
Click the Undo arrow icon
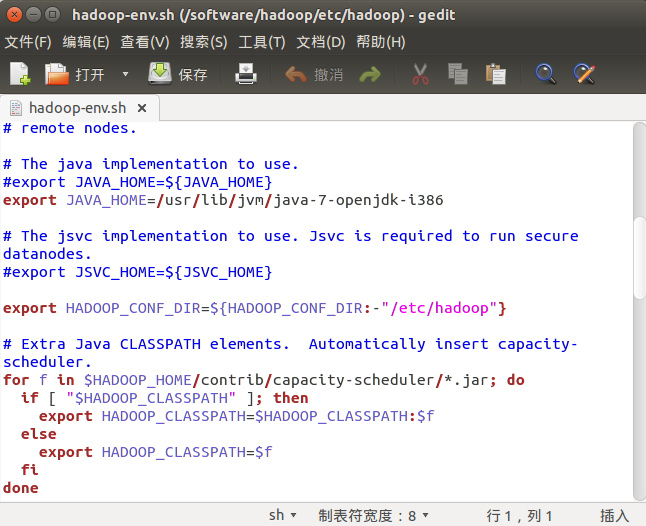coord(297,74)
